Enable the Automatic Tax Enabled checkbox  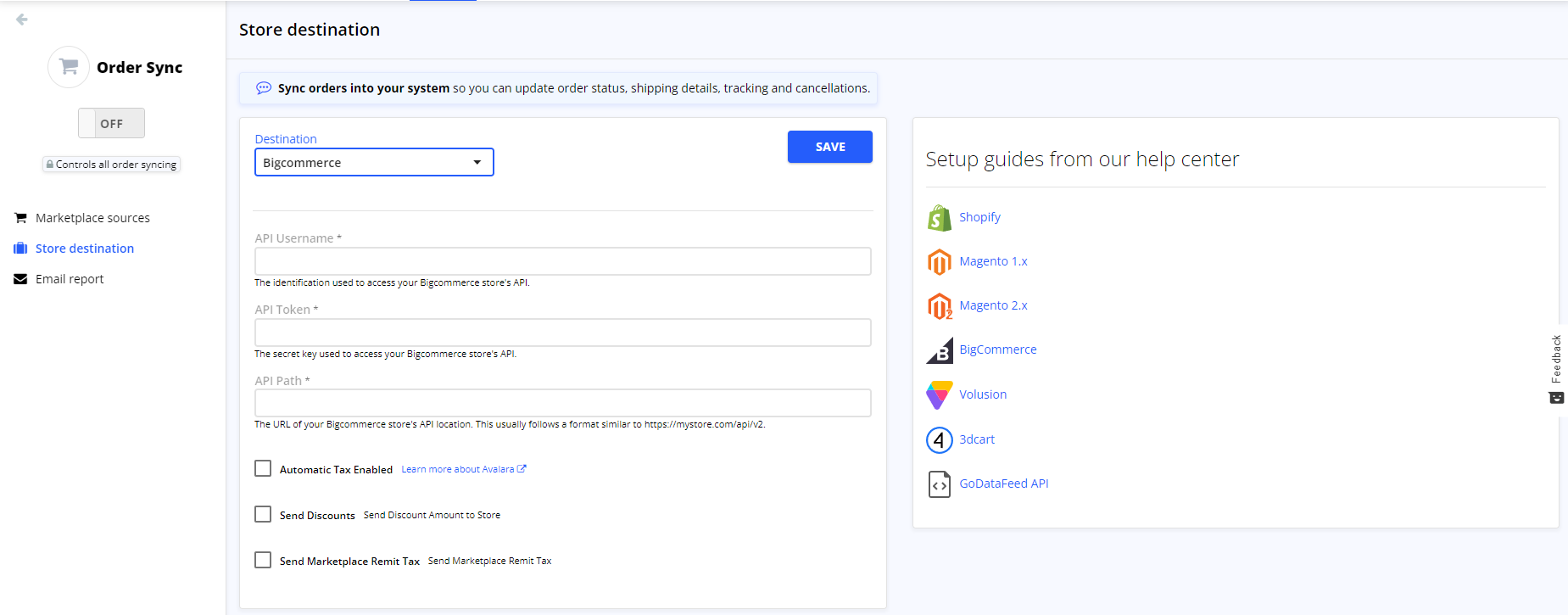point(263,469)
